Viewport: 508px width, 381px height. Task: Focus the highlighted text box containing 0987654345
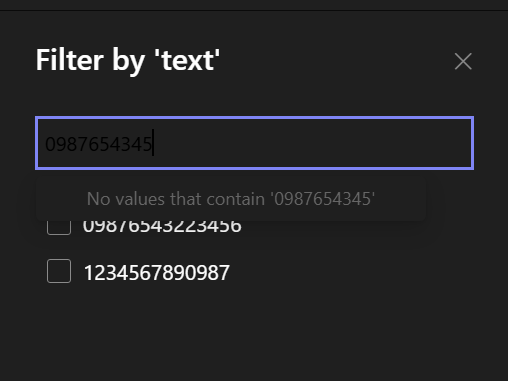point(254,143)
